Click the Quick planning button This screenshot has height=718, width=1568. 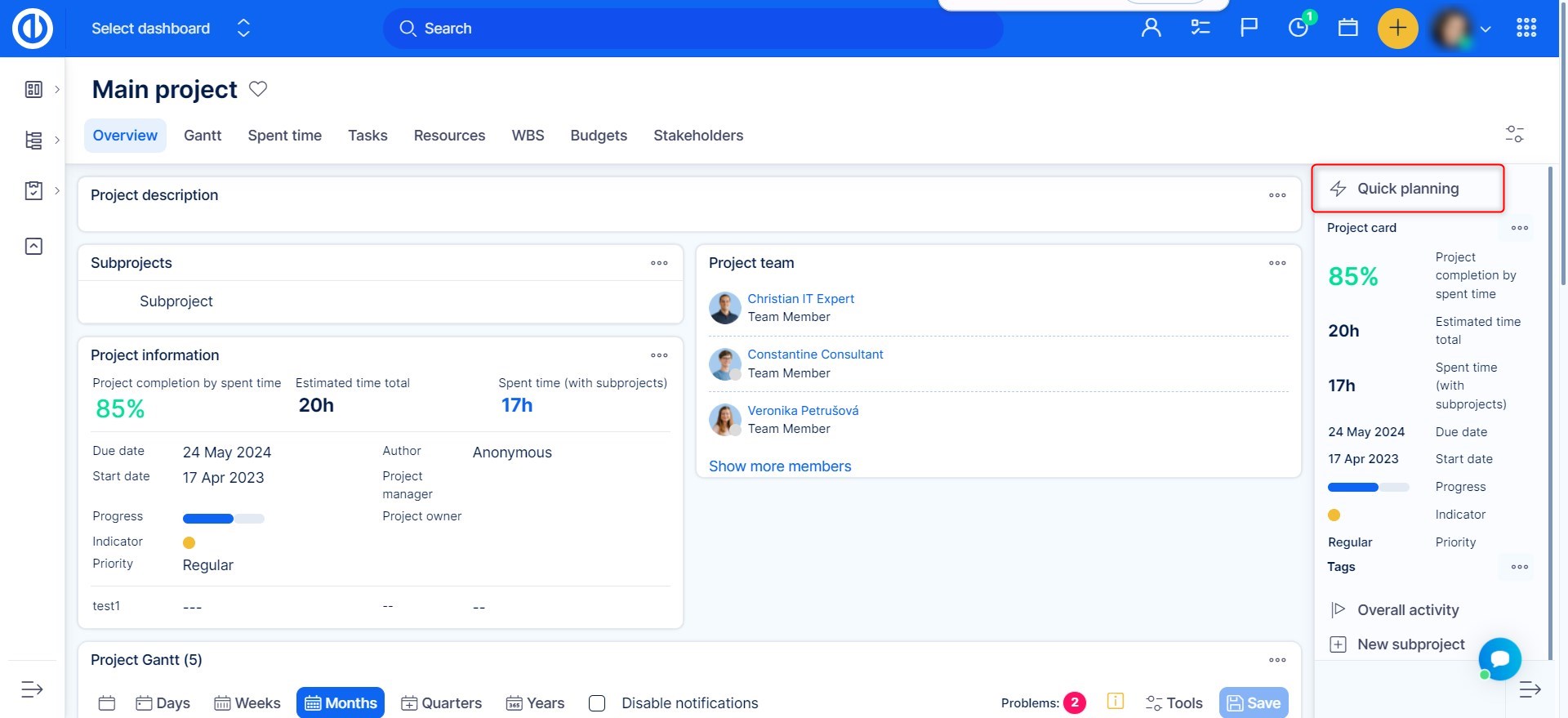point(1407,189)
